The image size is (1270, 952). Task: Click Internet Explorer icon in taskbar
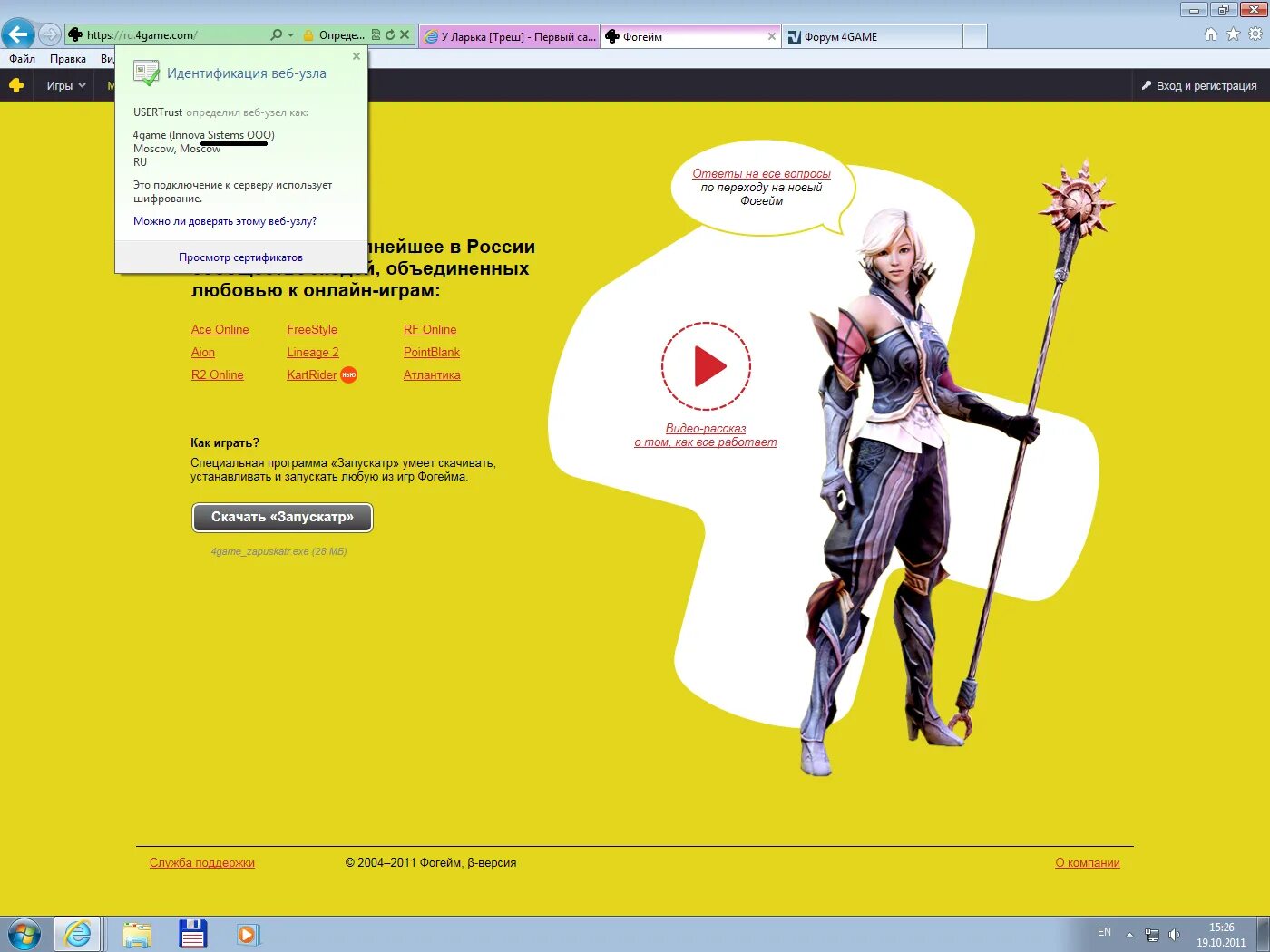(x=78, y=934)
